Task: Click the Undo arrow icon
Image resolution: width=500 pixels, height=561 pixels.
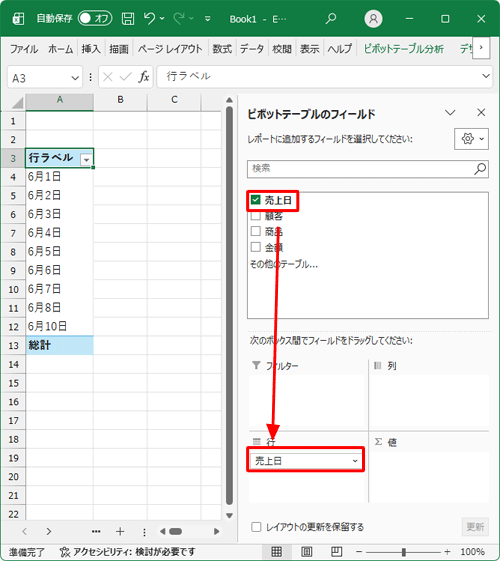Action: tap(149, 18)
